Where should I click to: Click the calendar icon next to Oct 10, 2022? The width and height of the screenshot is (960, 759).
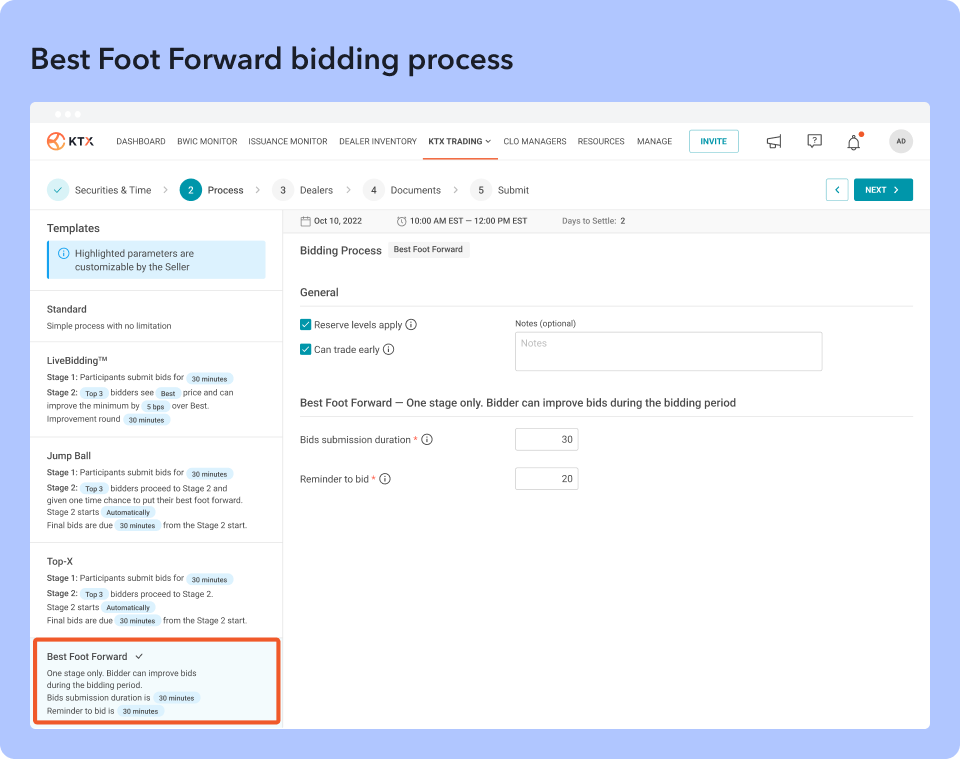(x=306, y=221)
